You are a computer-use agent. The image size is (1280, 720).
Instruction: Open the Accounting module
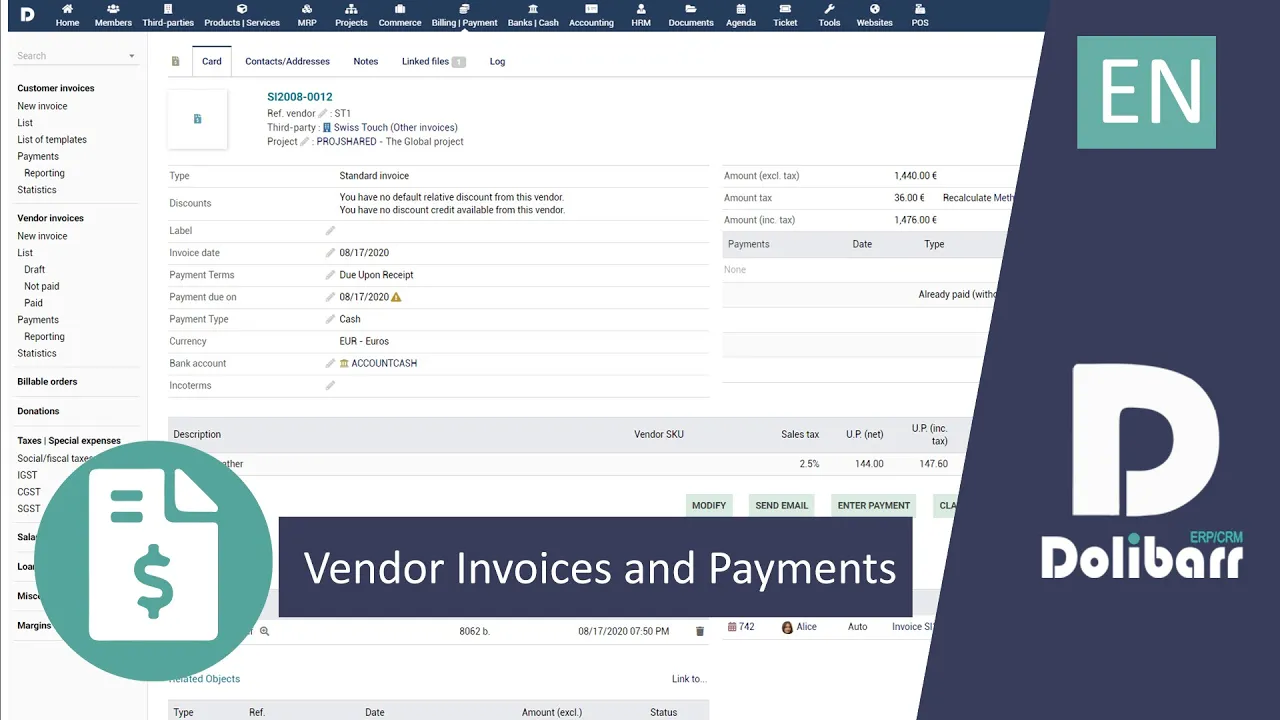click(591, 15)
